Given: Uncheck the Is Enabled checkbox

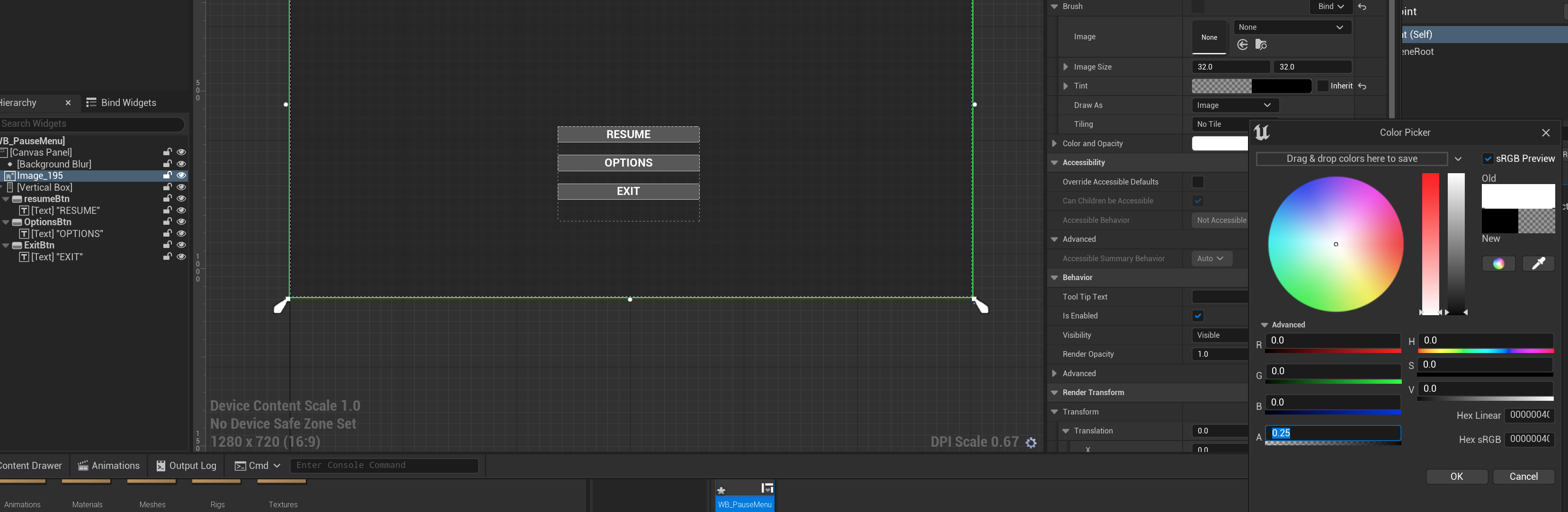Looking at the screenshot, I should coord(1197,316).
